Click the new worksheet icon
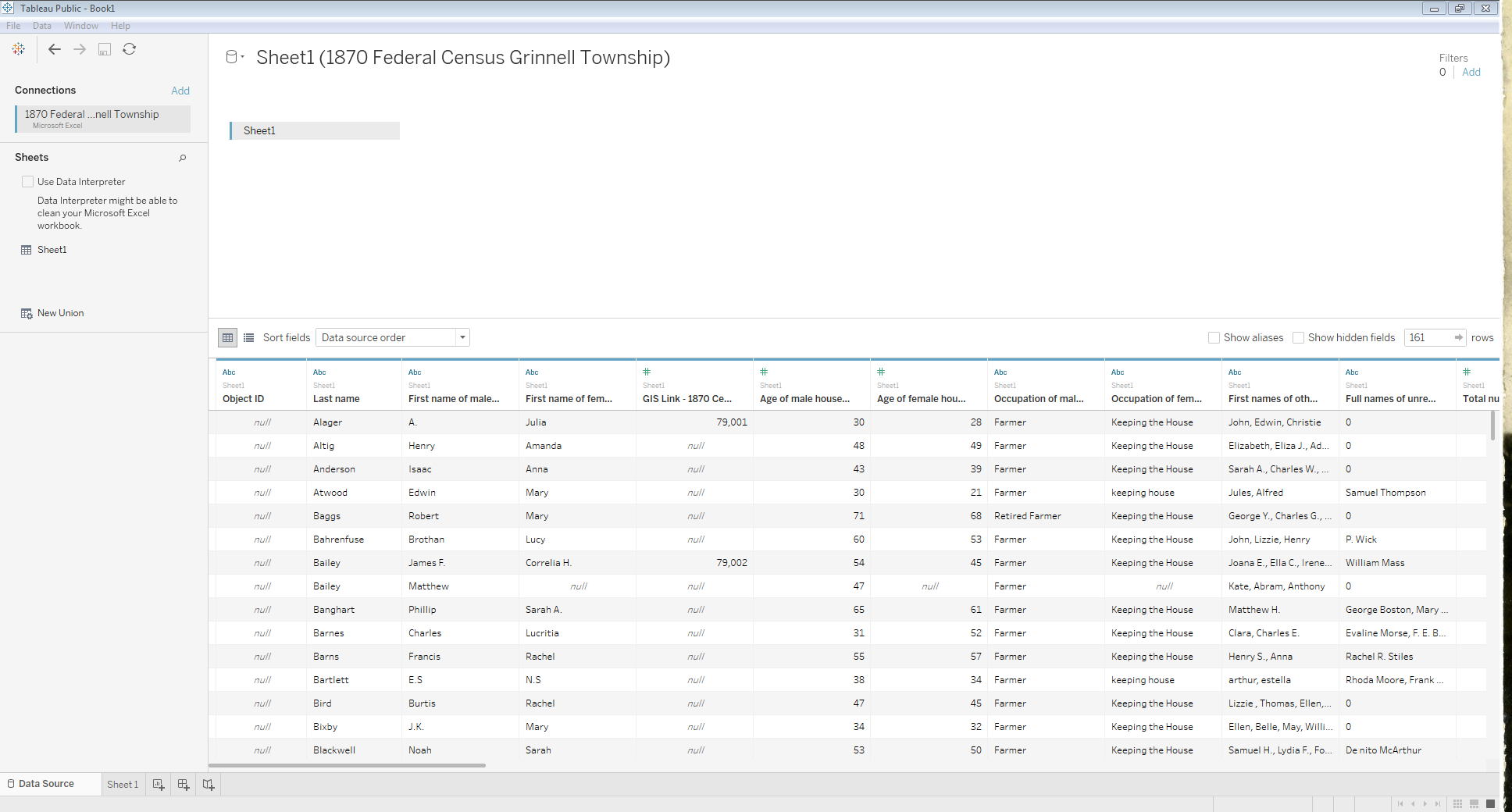This screenshot has height=812, width=1512. (x=159, y=785)
